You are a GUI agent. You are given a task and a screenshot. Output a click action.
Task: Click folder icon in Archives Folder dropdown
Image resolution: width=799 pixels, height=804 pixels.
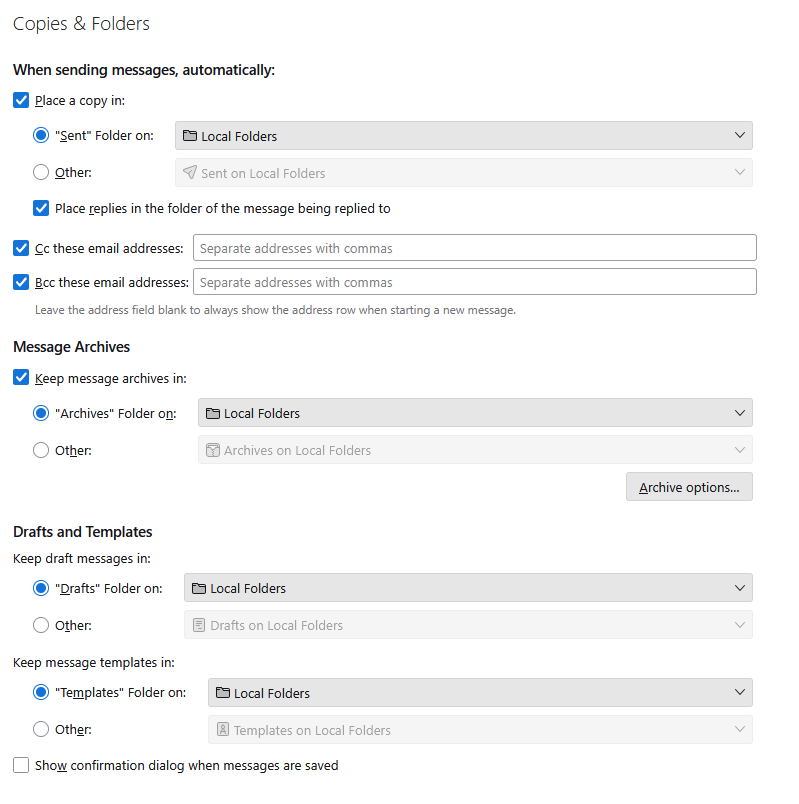212,413
